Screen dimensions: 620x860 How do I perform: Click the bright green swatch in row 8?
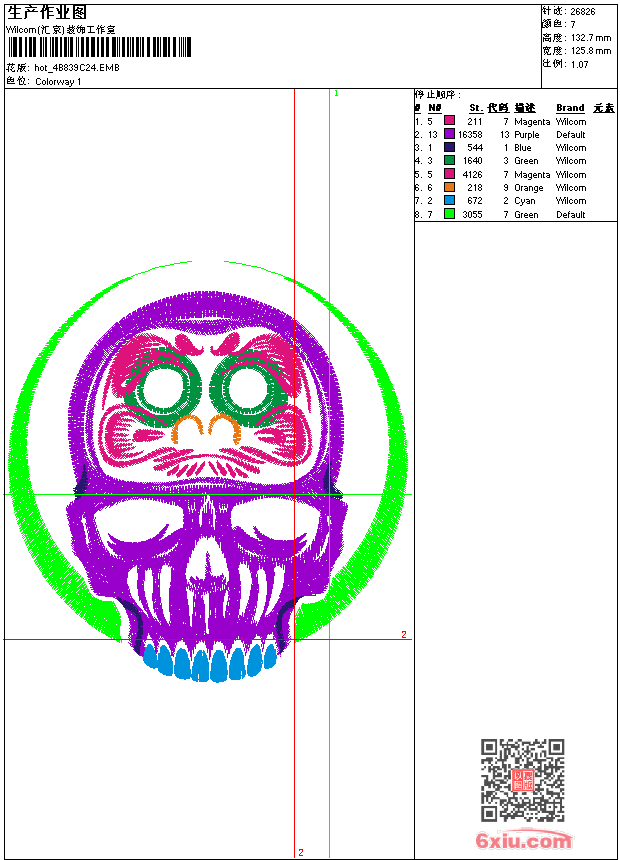(450, 214)
